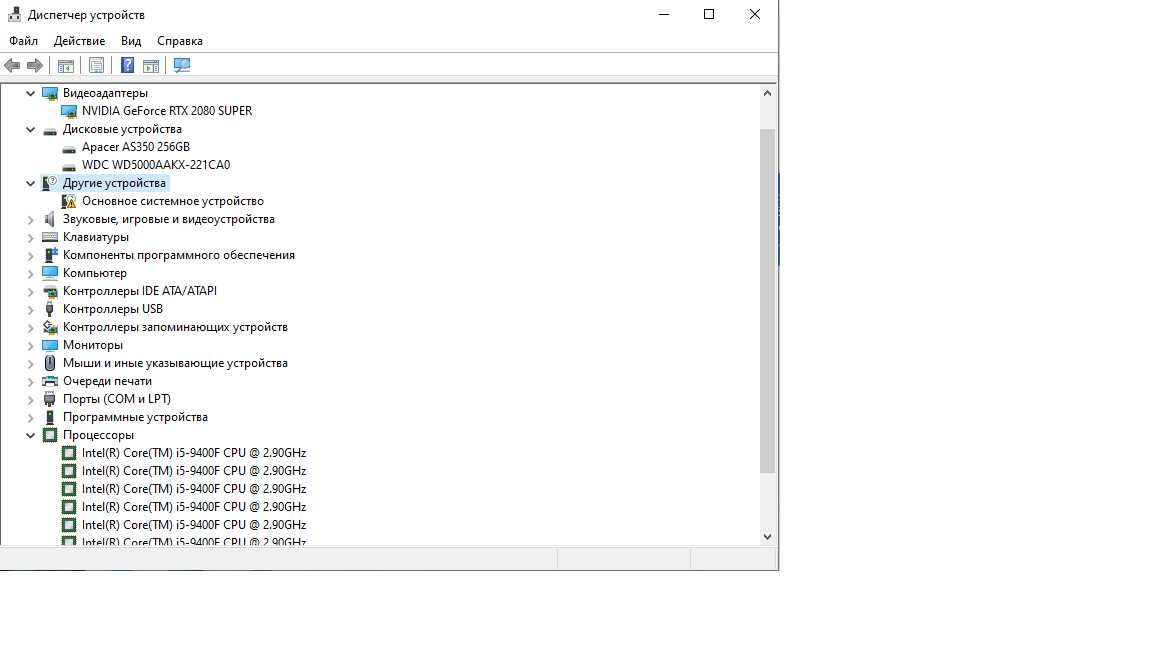This screenshot has height=648, width=1152.
Task: Expand the Клавиатуры category
Action: coord(30,237)
